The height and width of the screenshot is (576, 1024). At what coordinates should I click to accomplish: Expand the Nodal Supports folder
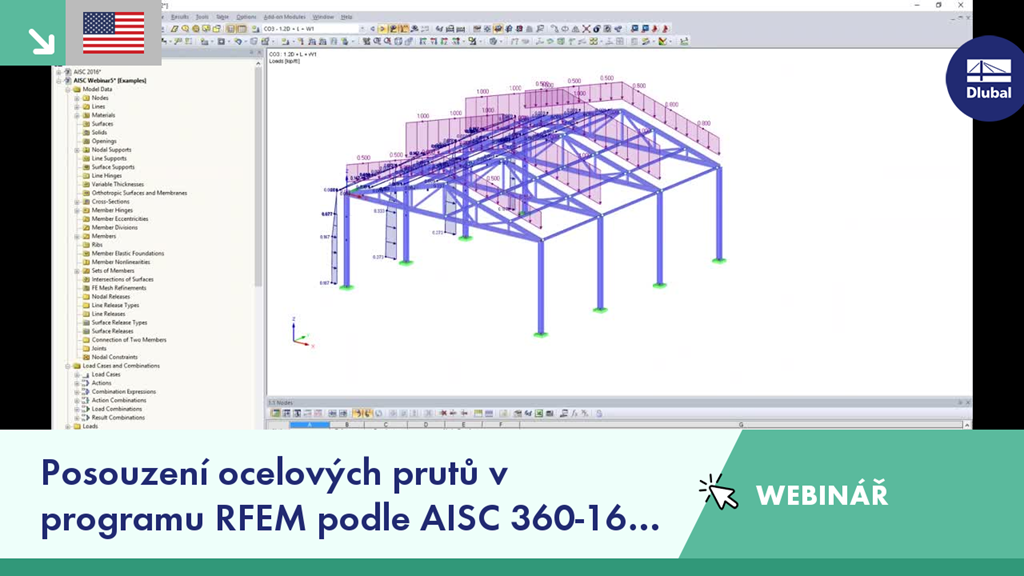click(x=77, y=150)
